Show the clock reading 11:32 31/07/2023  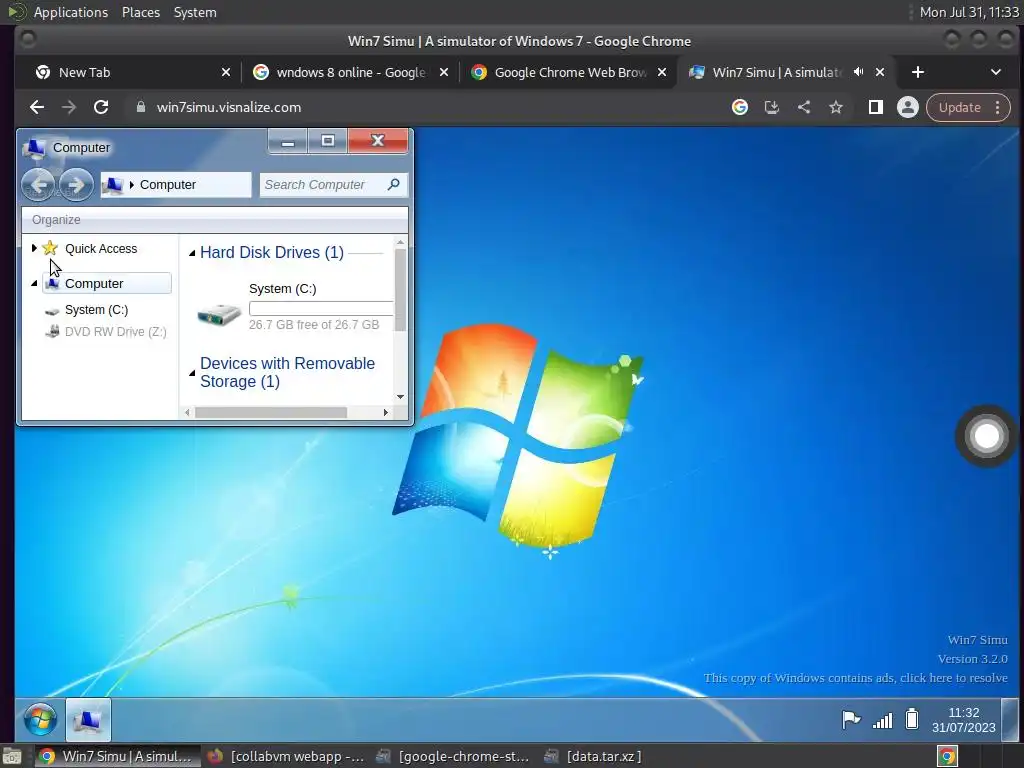pos(964,720)
